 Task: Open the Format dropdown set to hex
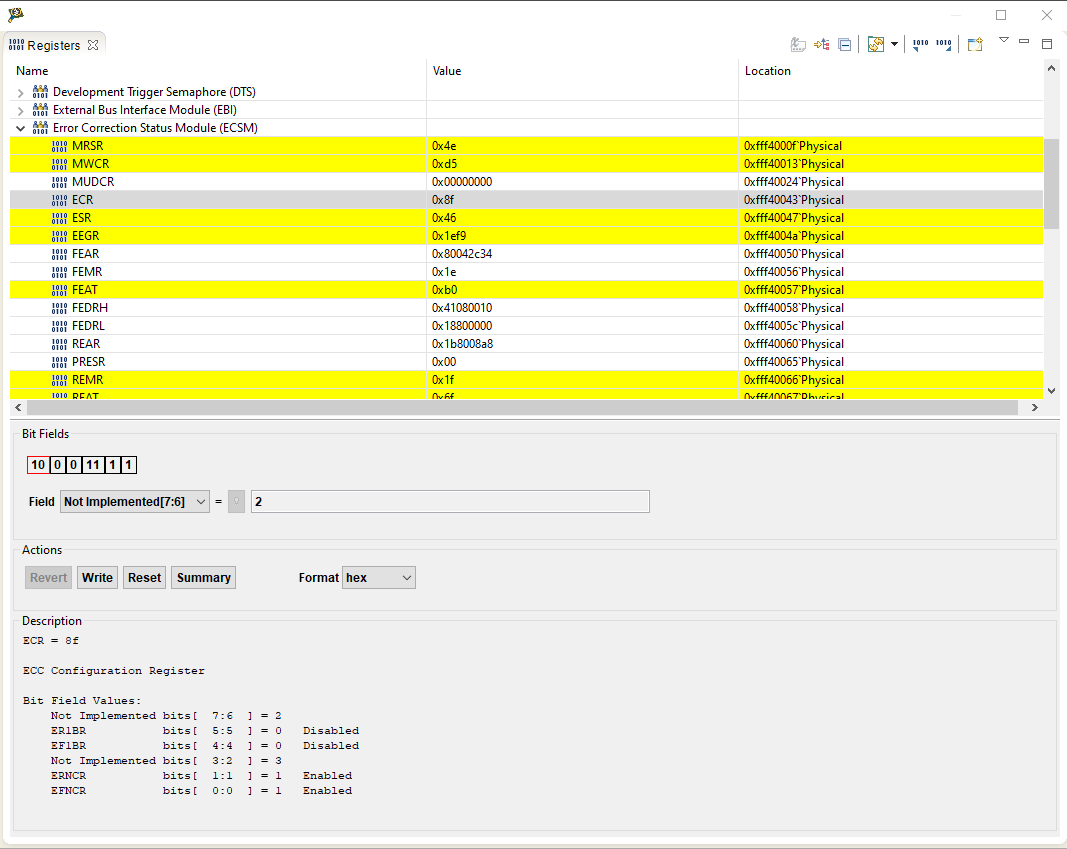378,577
